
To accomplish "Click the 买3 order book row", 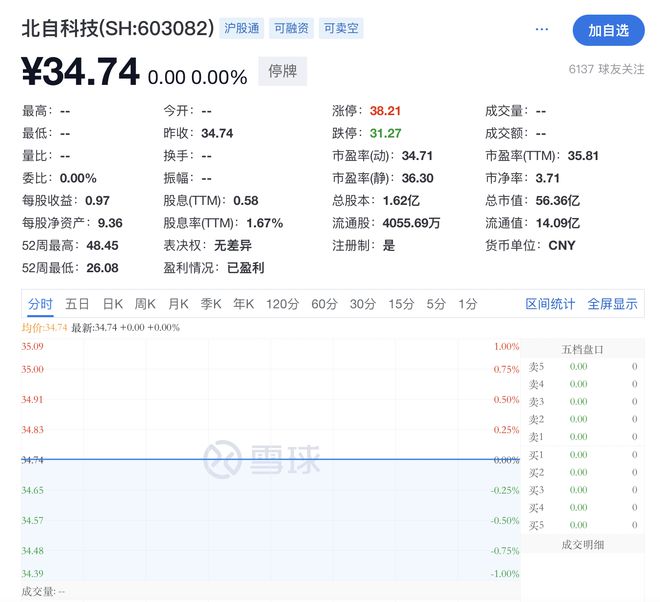I will coord(583,490).
